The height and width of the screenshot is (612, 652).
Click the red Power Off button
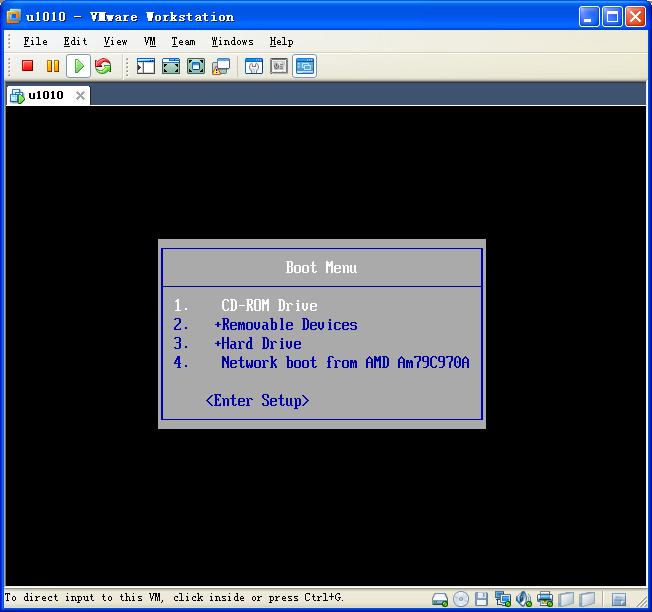pyautogui.click(x=27, y=66)
